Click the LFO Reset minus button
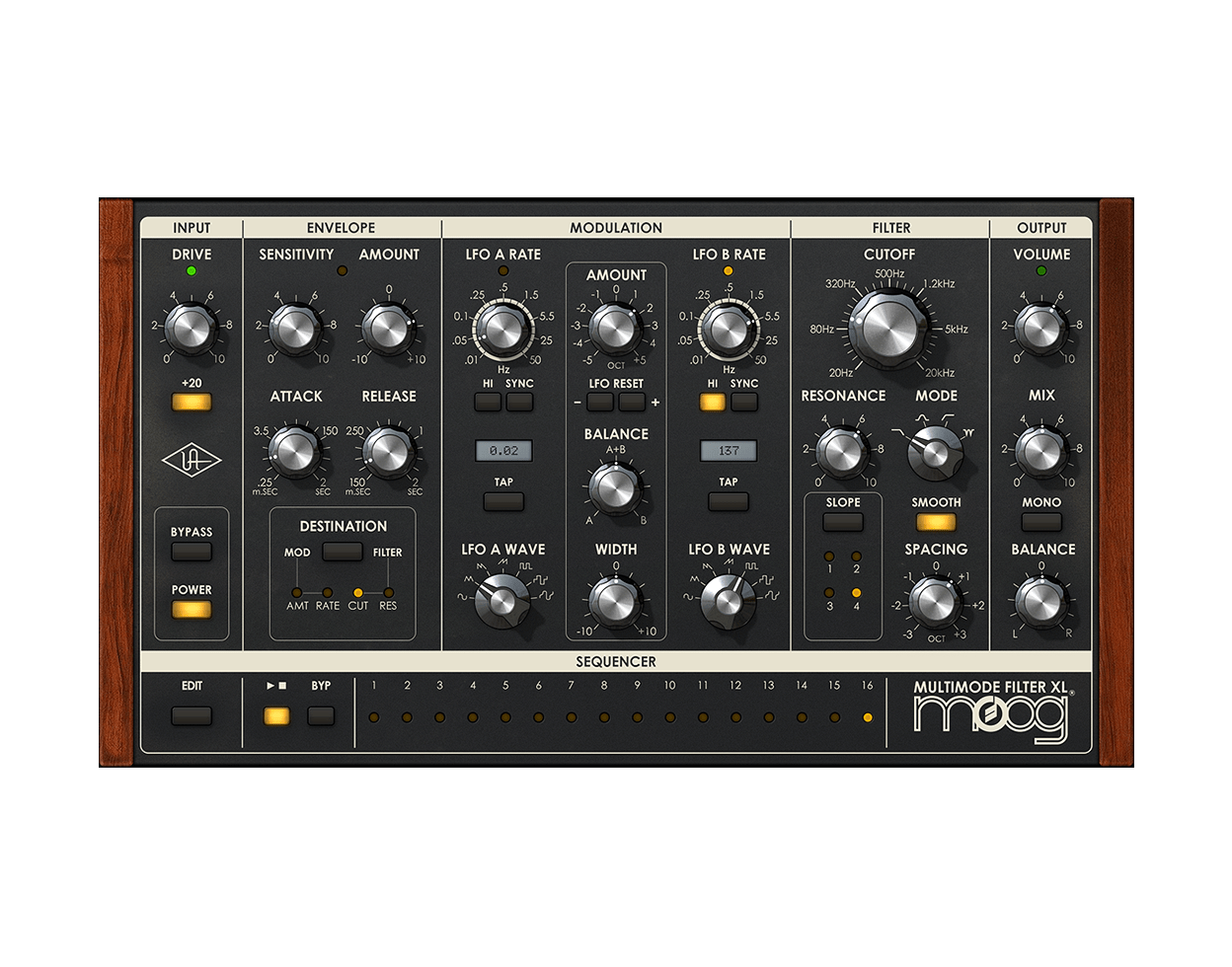1232x967 pixels. coord(600,402)
